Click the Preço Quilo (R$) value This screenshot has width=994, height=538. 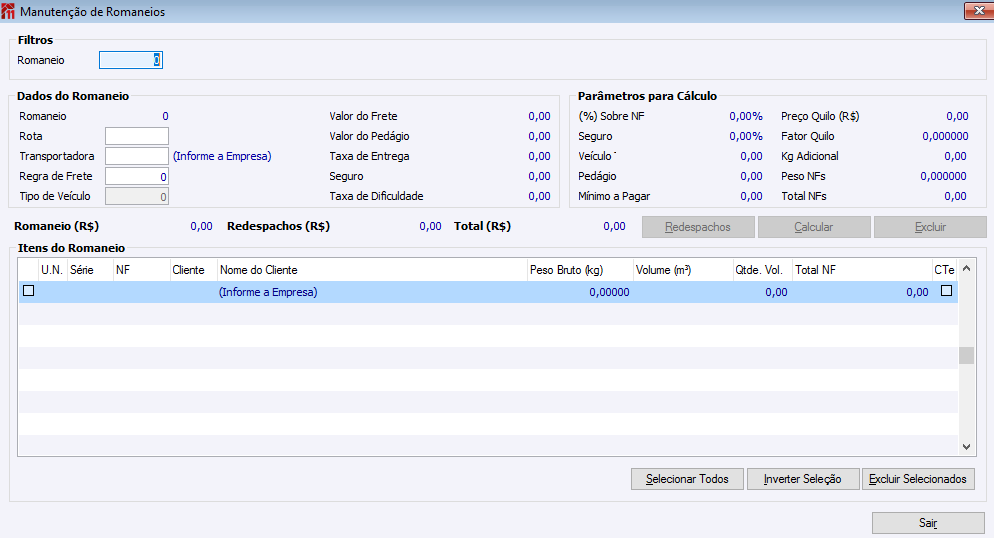pyautogui.click(x=957, y=116)
